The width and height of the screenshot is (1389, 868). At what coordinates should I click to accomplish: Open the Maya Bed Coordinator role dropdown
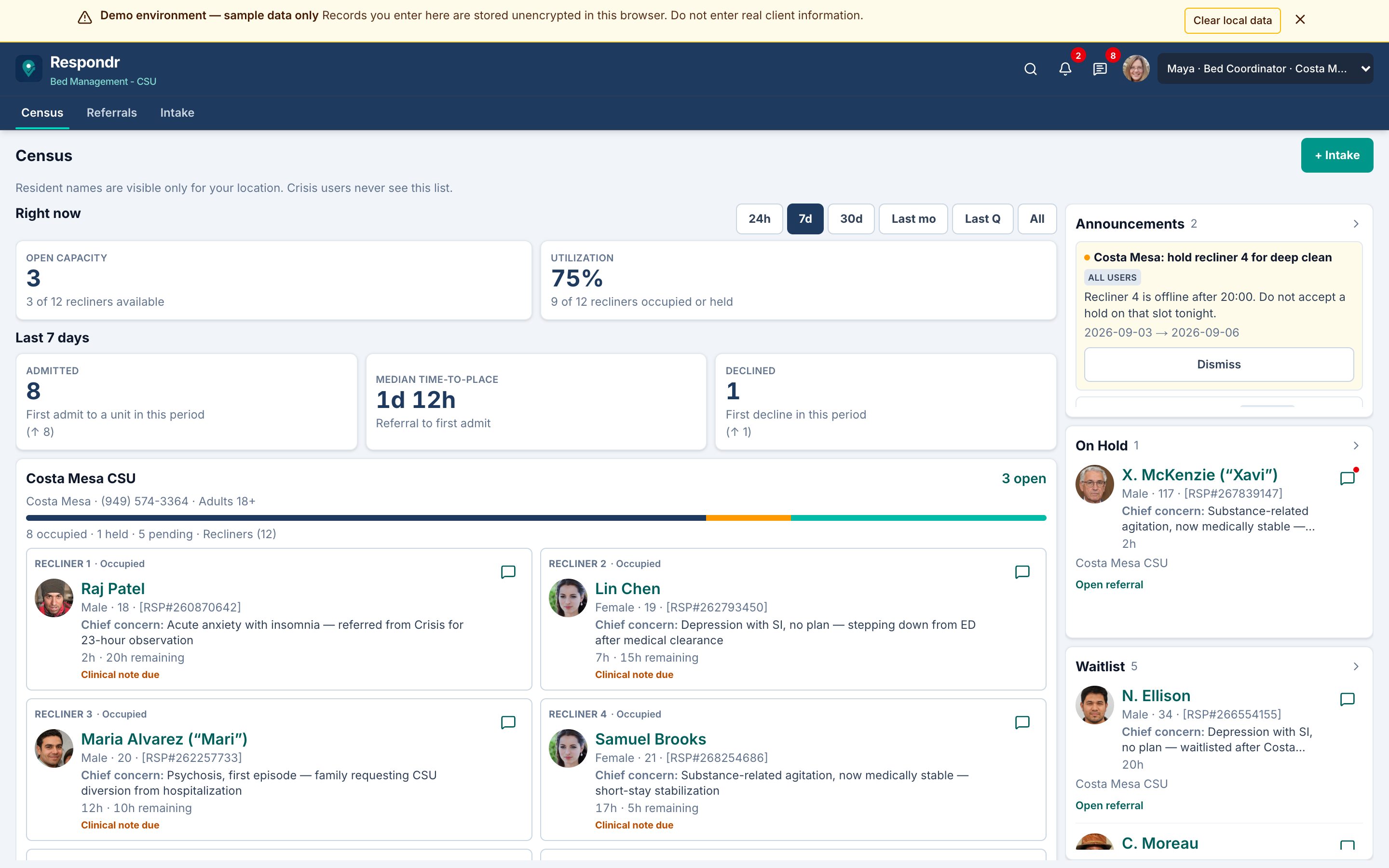click(x=1265, y=69)
